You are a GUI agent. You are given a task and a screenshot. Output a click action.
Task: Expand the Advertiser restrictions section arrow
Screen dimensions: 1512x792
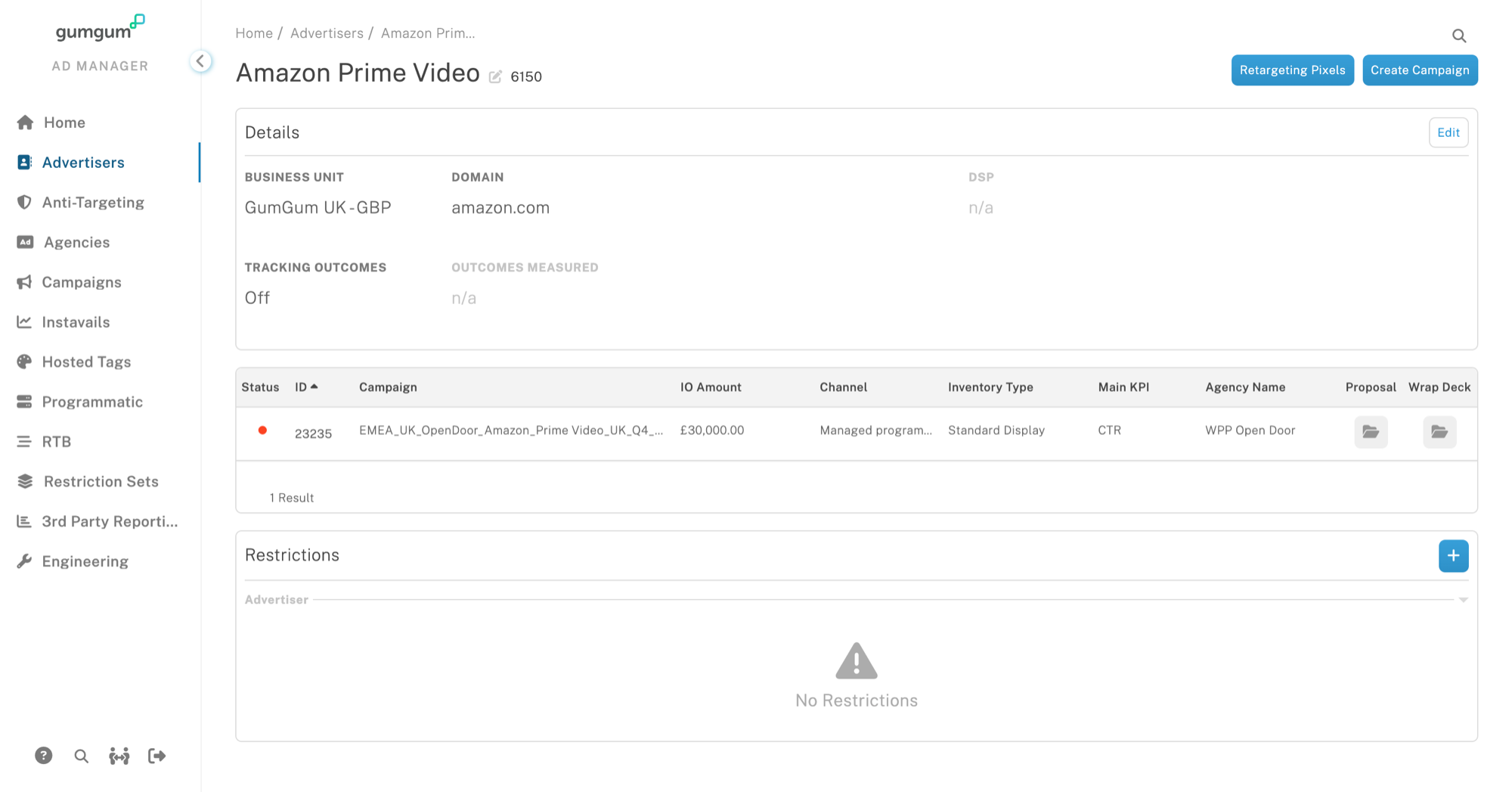tap(1463, 600)
